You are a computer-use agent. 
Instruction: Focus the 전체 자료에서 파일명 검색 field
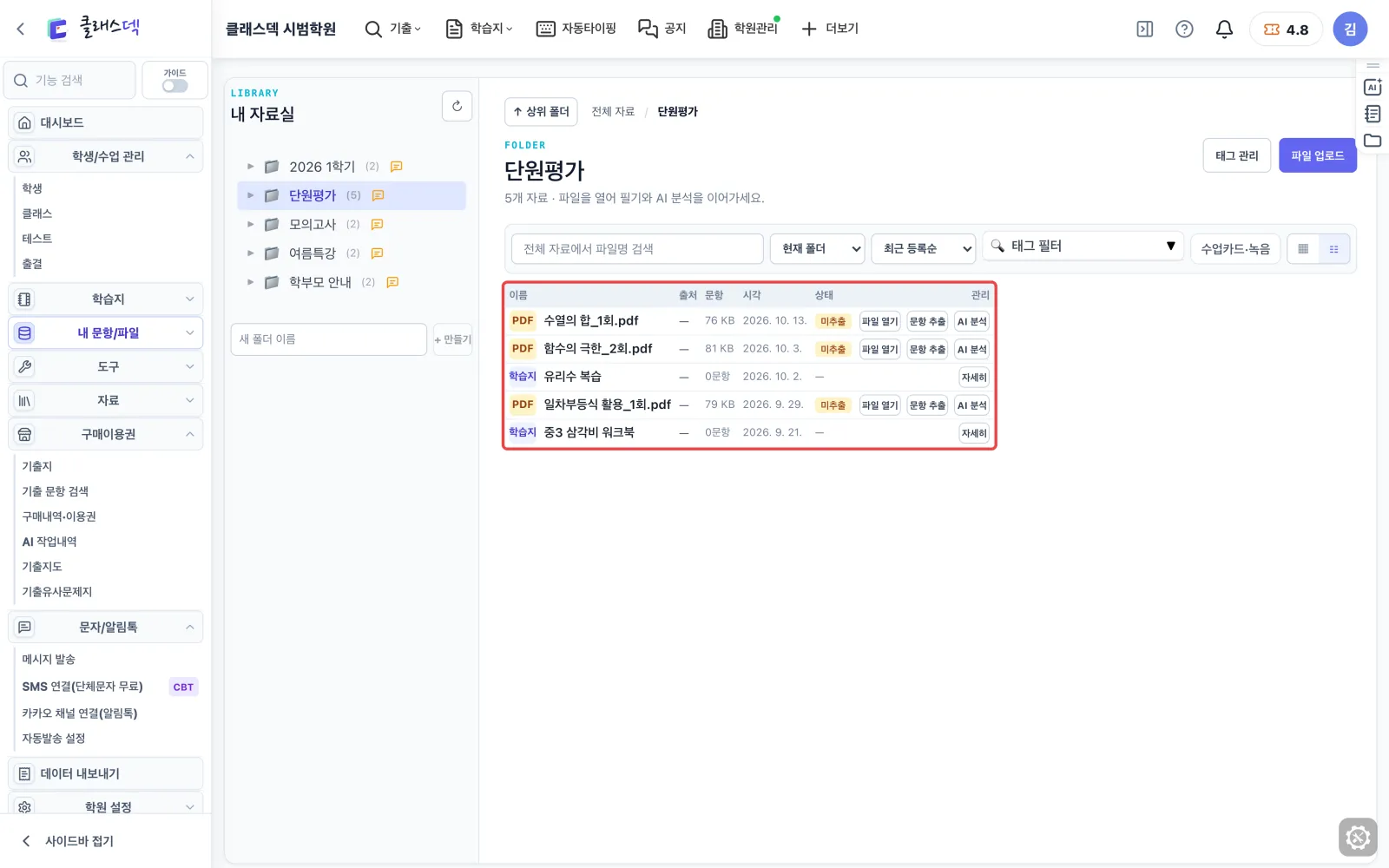coord(637,249)
